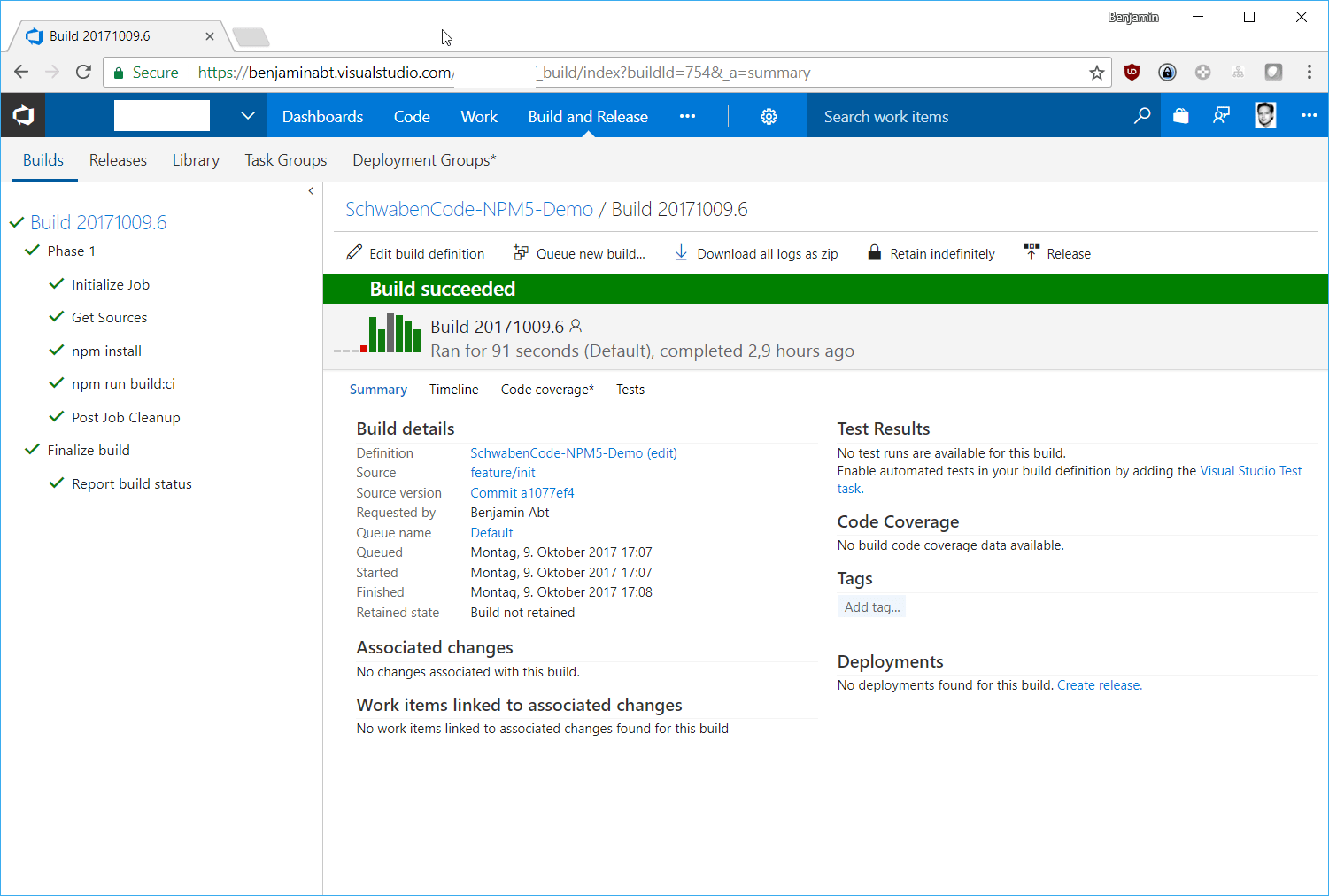Viewport: 1329px width, 896px height.
Task: Click Queue new build button
Action: (580, 254)
